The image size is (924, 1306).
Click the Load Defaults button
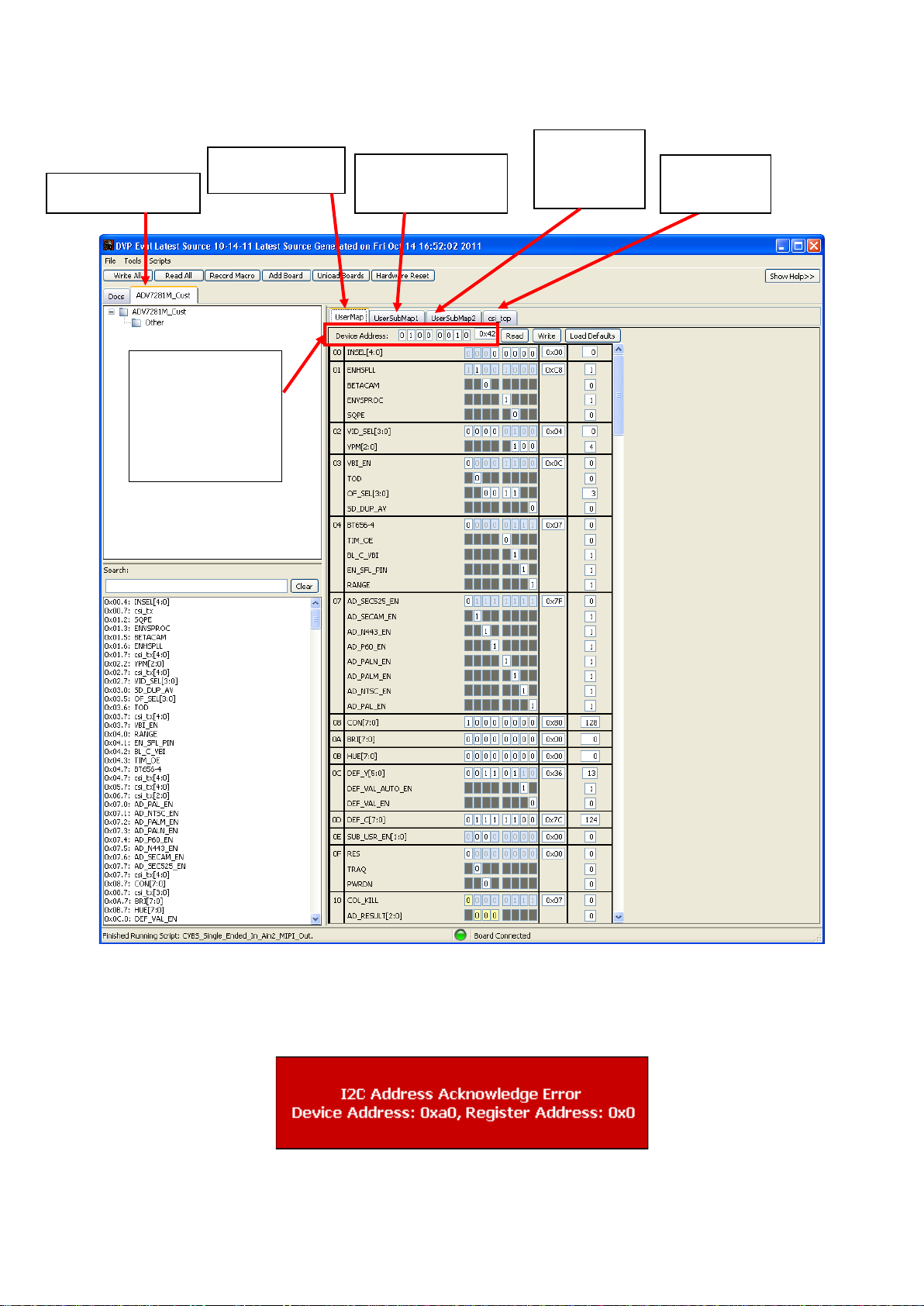(x=592, y=336)
